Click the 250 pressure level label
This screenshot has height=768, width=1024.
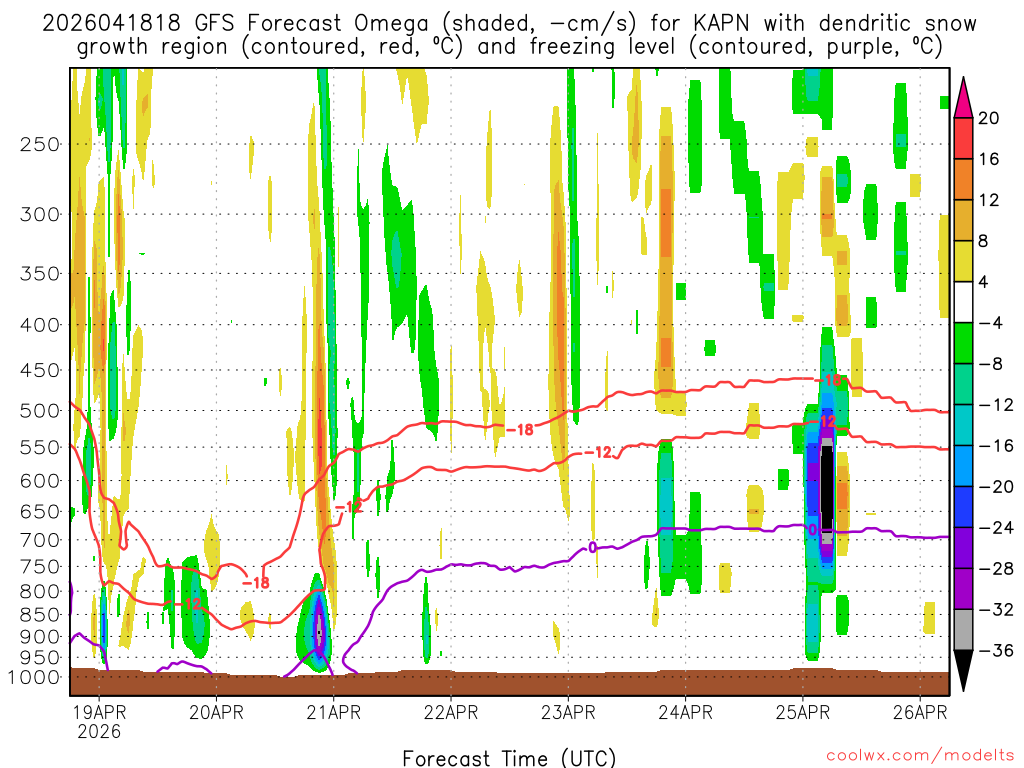click(x=40, y=144)
